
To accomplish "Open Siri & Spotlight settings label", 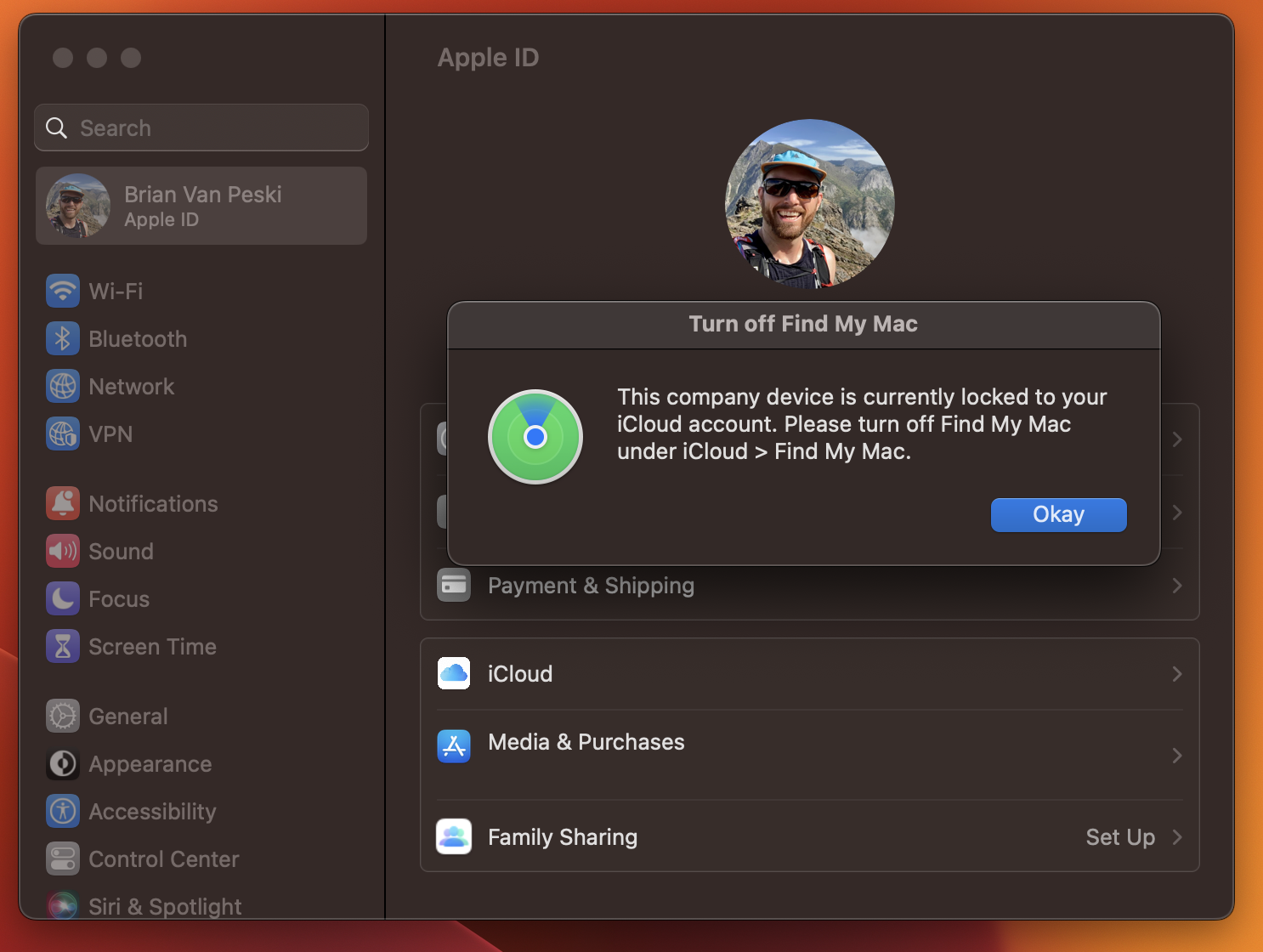I will tap(165, 907).
